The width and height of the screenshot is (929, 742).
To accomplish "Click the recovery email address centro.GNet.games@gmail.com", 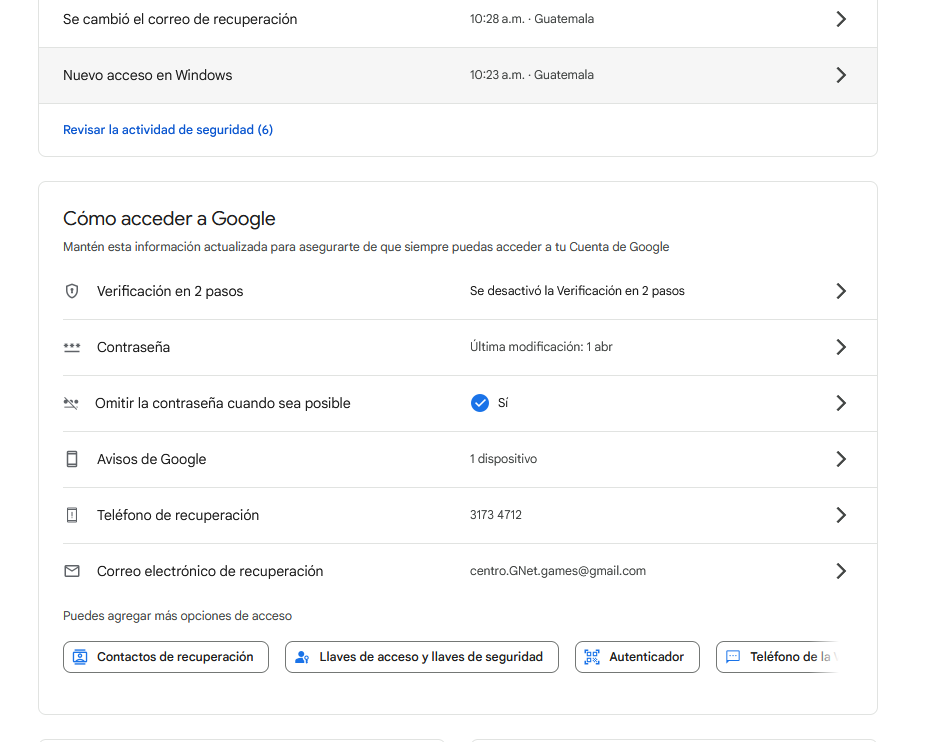I will [557, 571].
